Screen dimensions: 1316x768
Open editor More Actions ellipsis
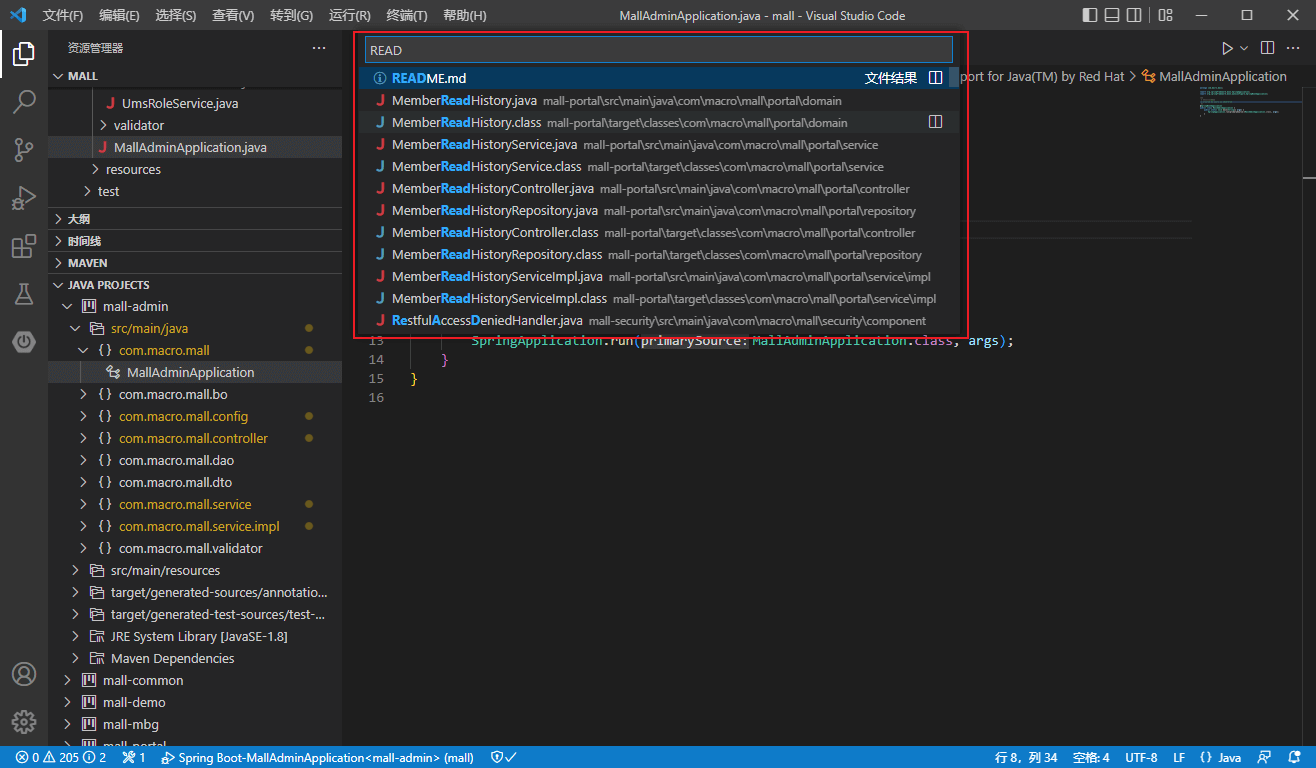(x=1295, y=48)
